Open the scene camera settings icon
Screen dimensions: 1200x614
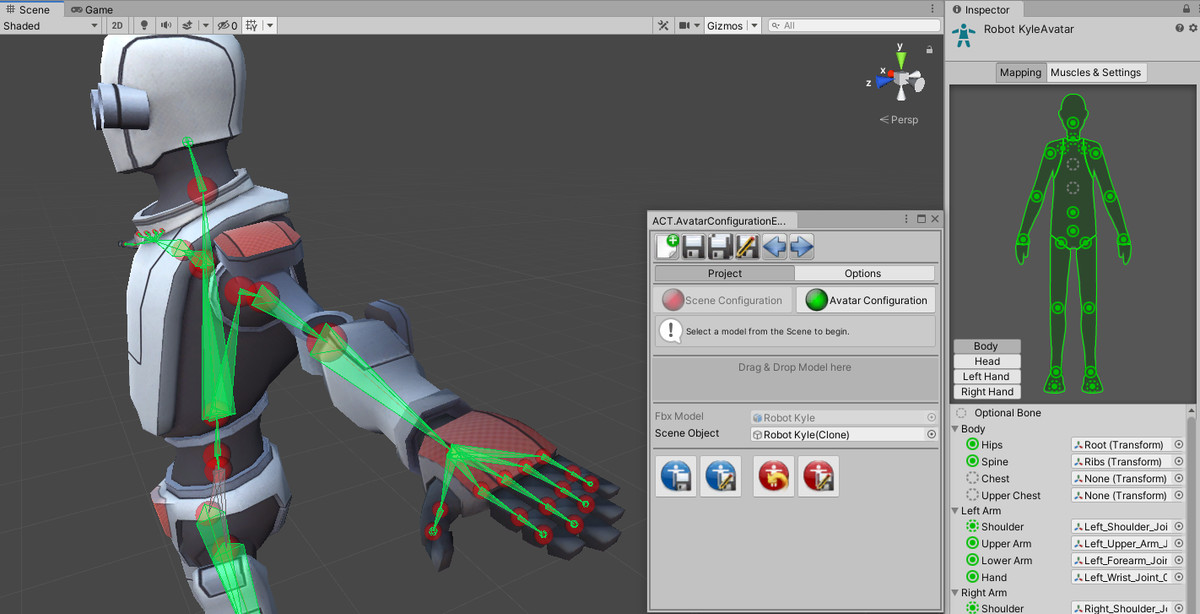click(686, 25)
